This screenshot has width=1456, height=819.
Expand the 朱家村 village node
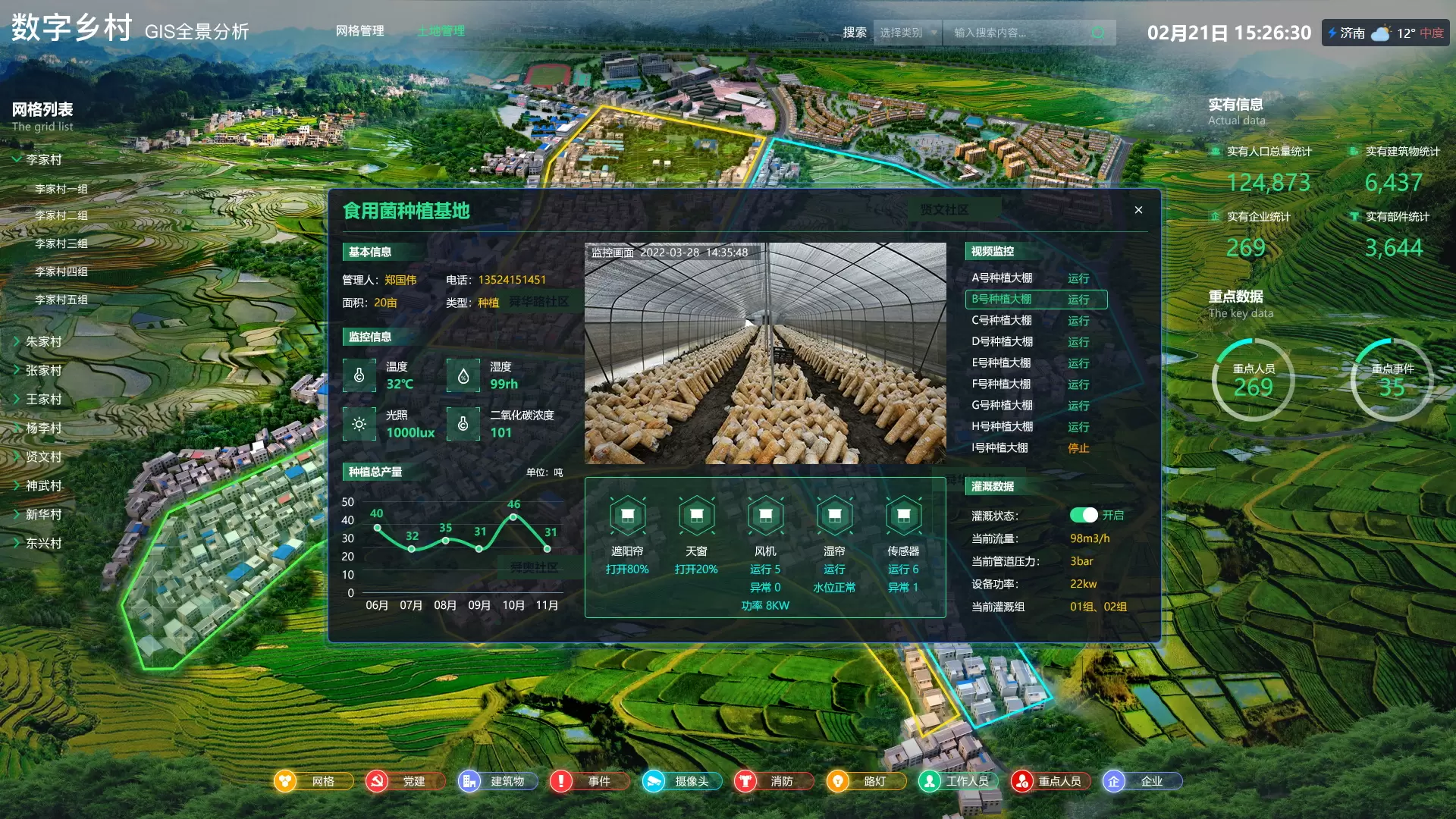(x=17, y=342)
